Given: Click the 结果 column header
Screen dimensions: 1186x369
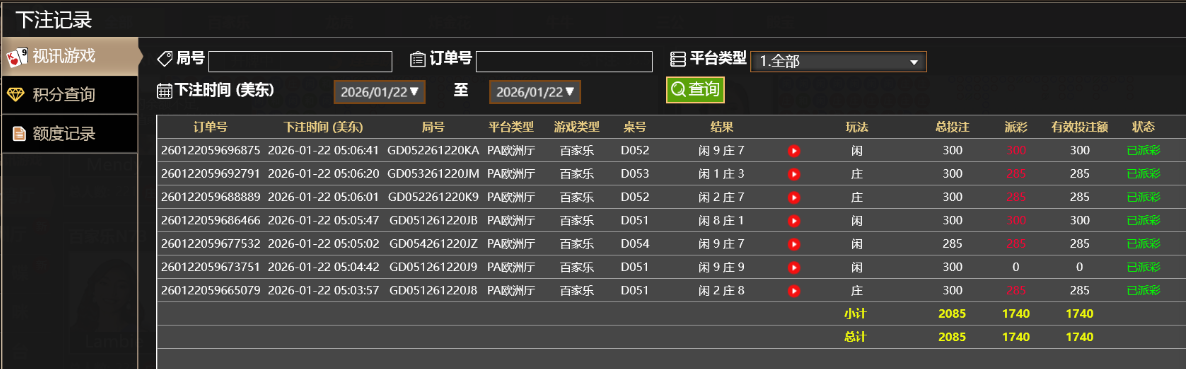Looking at the screenshot, I should (722, 127).
